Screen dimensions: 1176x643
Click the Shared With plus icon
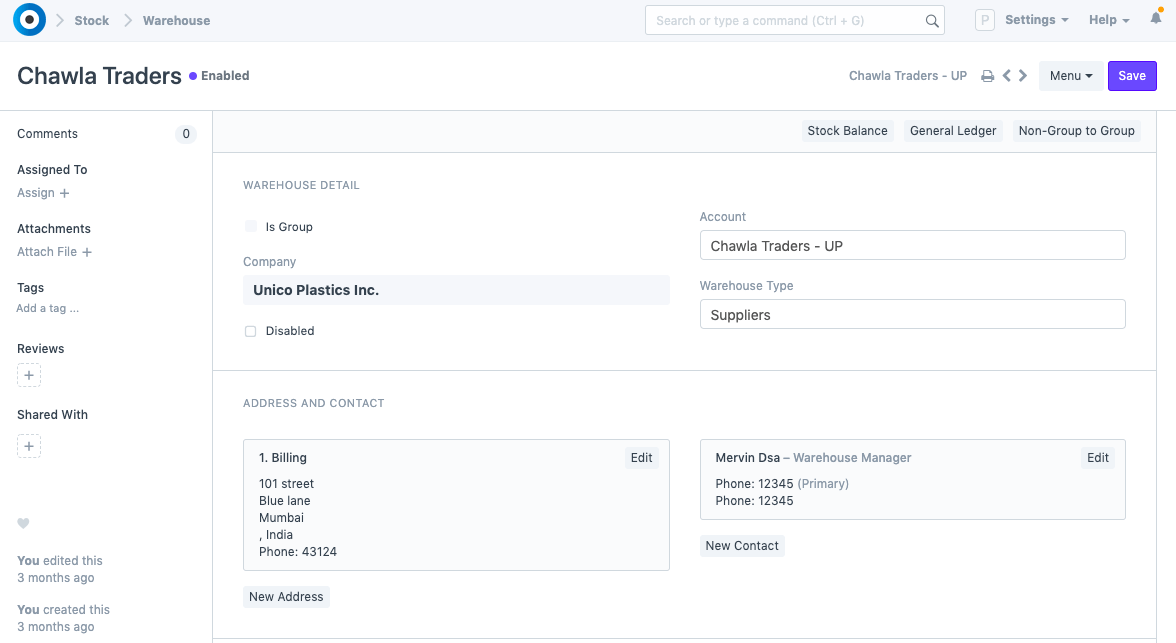coord(29,446)
